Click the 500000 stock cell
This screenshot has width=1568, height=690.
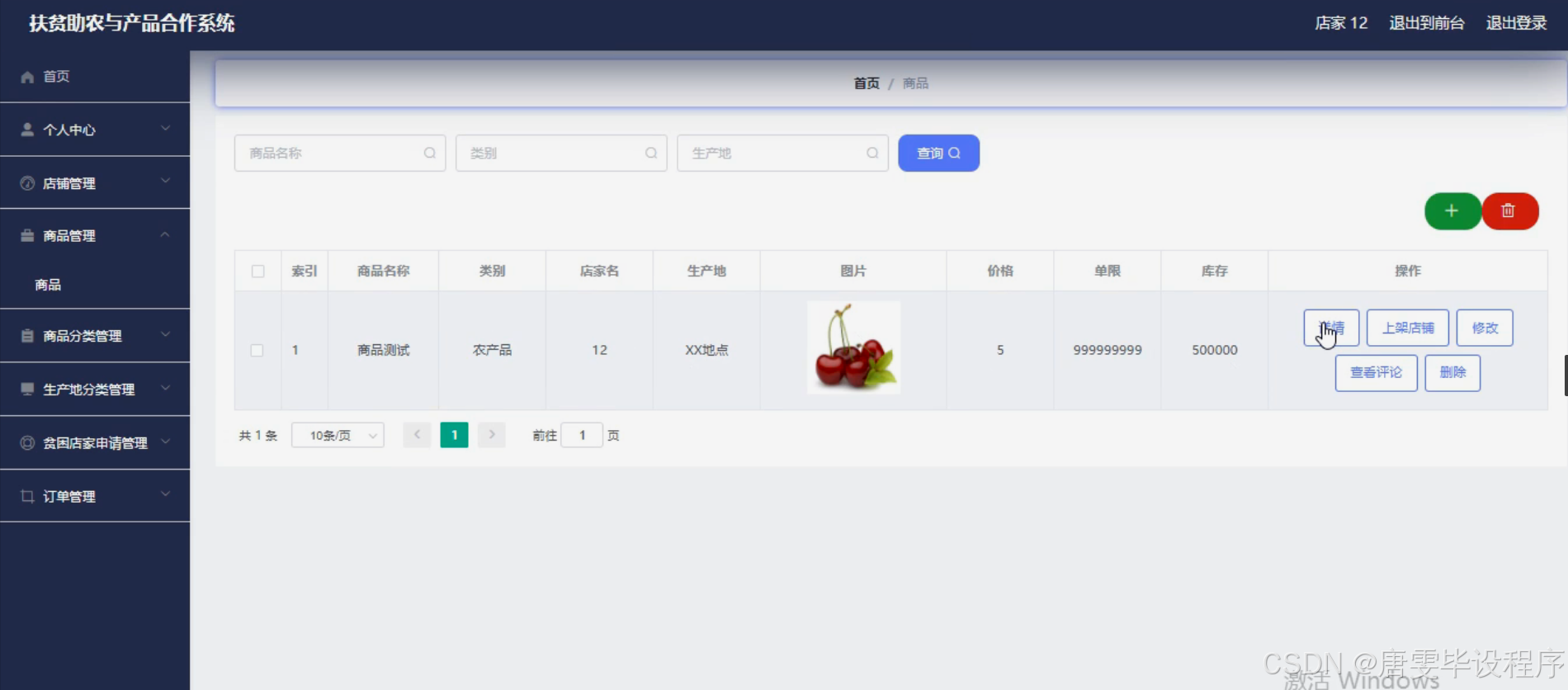pyautogui.click(x=1215, y=350)
